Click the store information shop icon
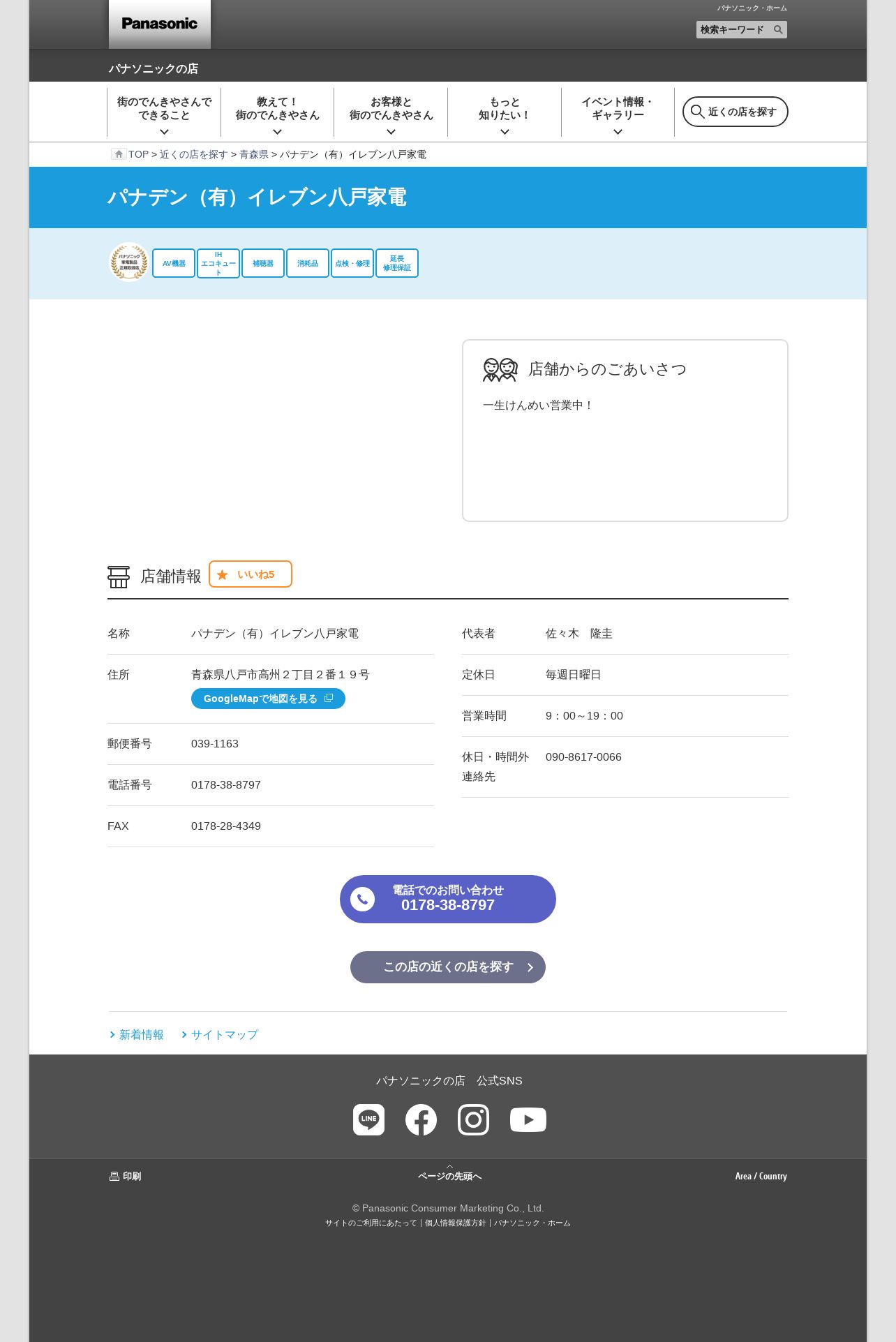 119,576
